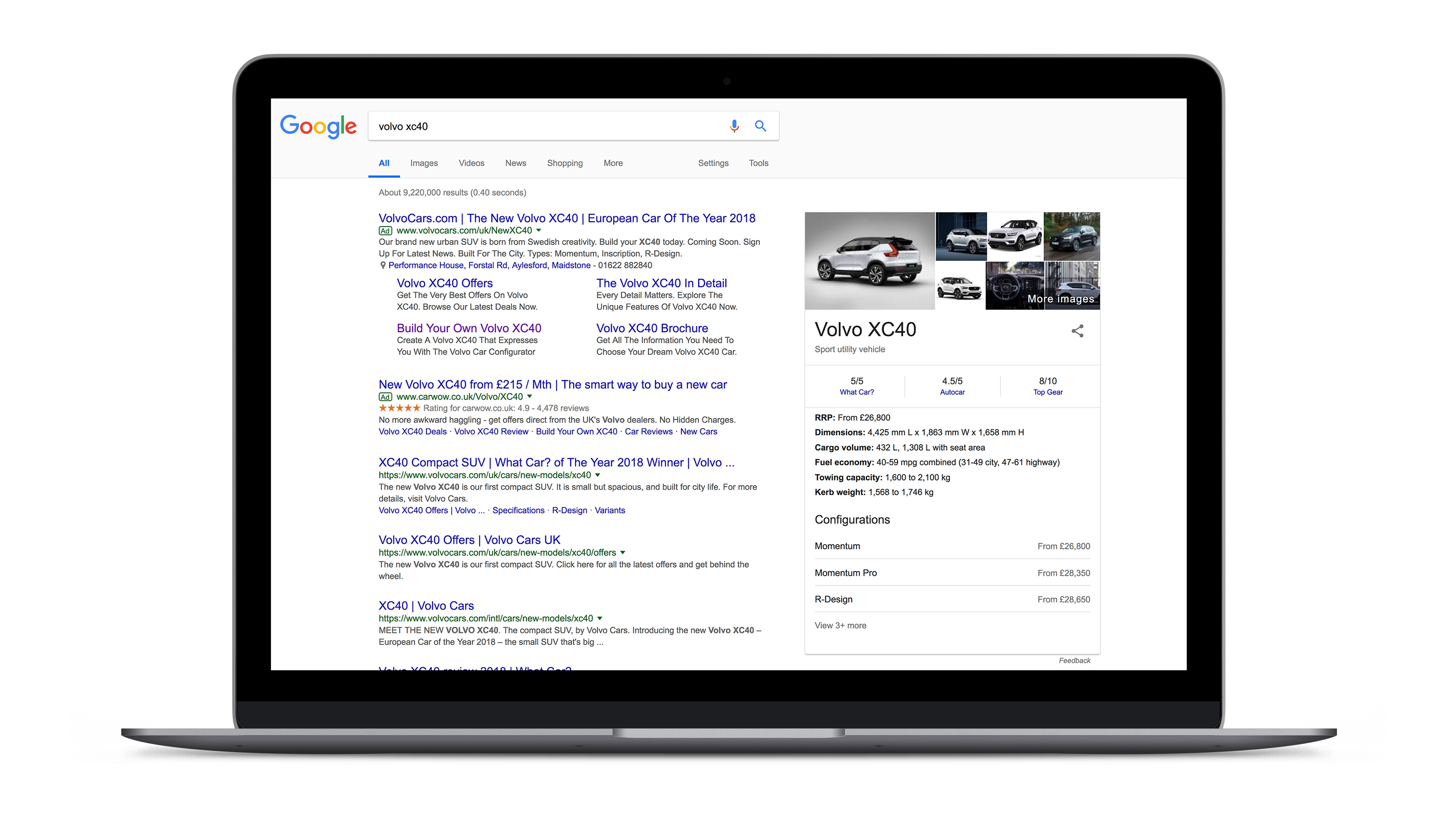
Task: Switch to the Videos tab
Action: (471, 163)
